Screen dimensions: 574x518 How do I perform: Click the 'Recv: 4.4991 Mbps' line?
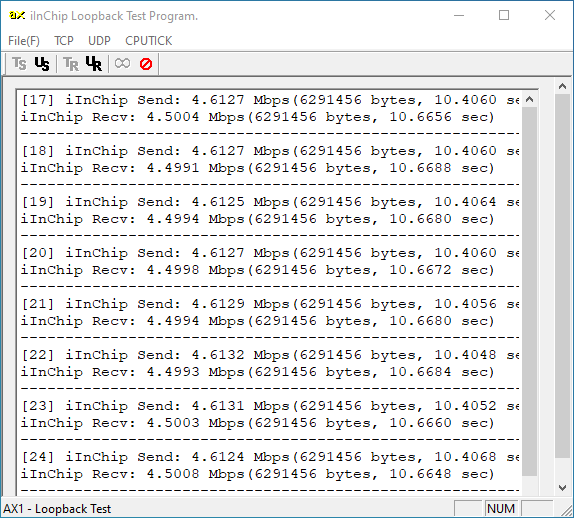(x=257, y=168)
